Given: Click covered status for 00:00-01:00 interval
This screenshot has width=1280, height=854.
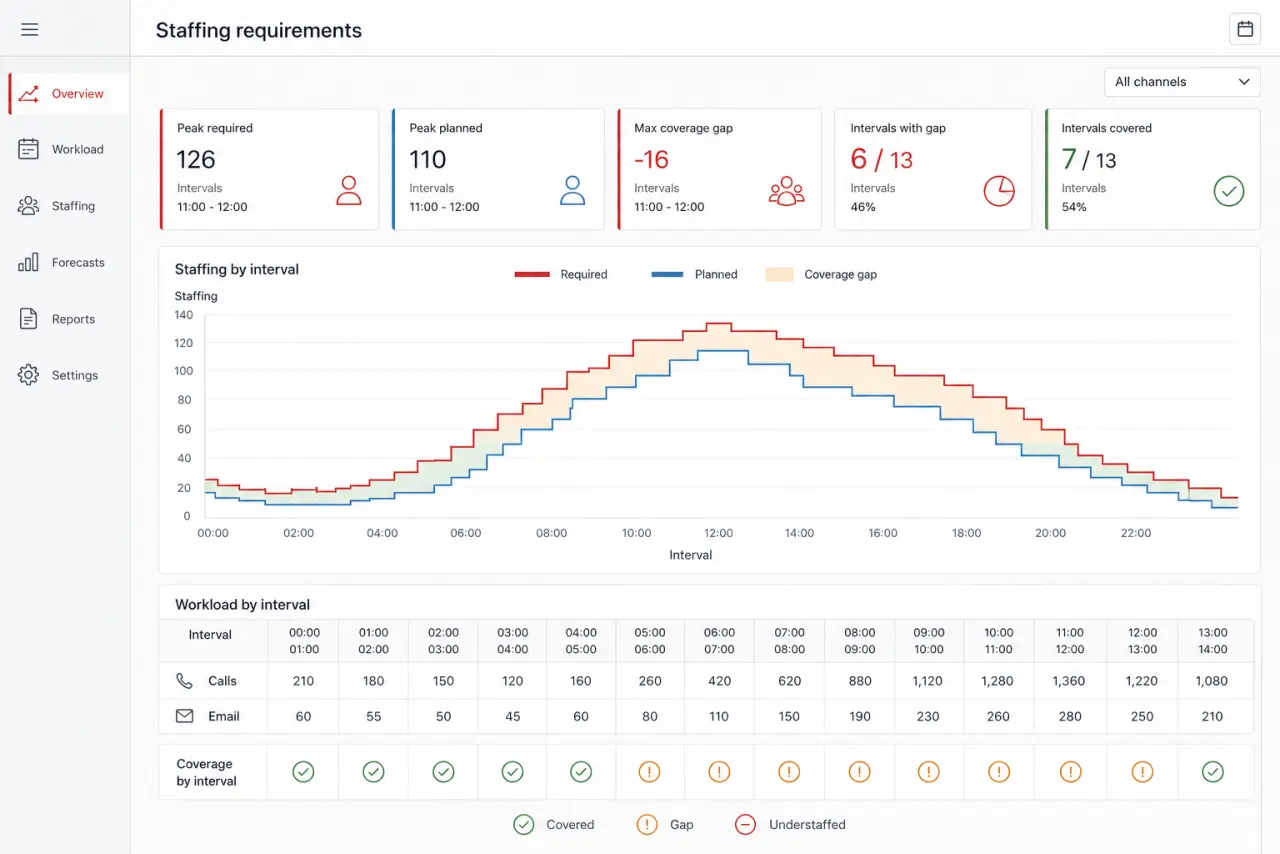Looking at the screenshot, I should point(303,771).
